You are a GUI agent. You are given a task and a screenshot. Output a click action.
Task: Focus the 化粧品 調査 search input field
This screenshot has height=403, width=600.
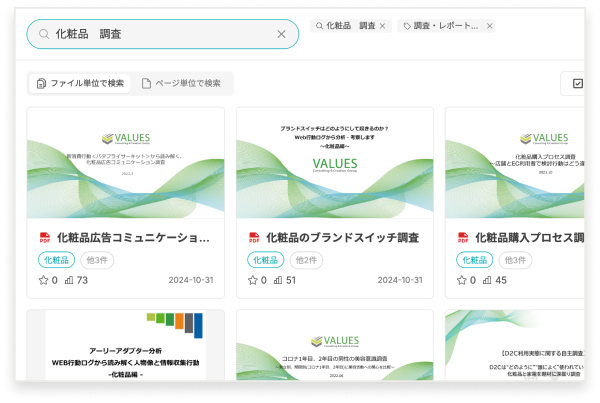[x=163, y=34]
